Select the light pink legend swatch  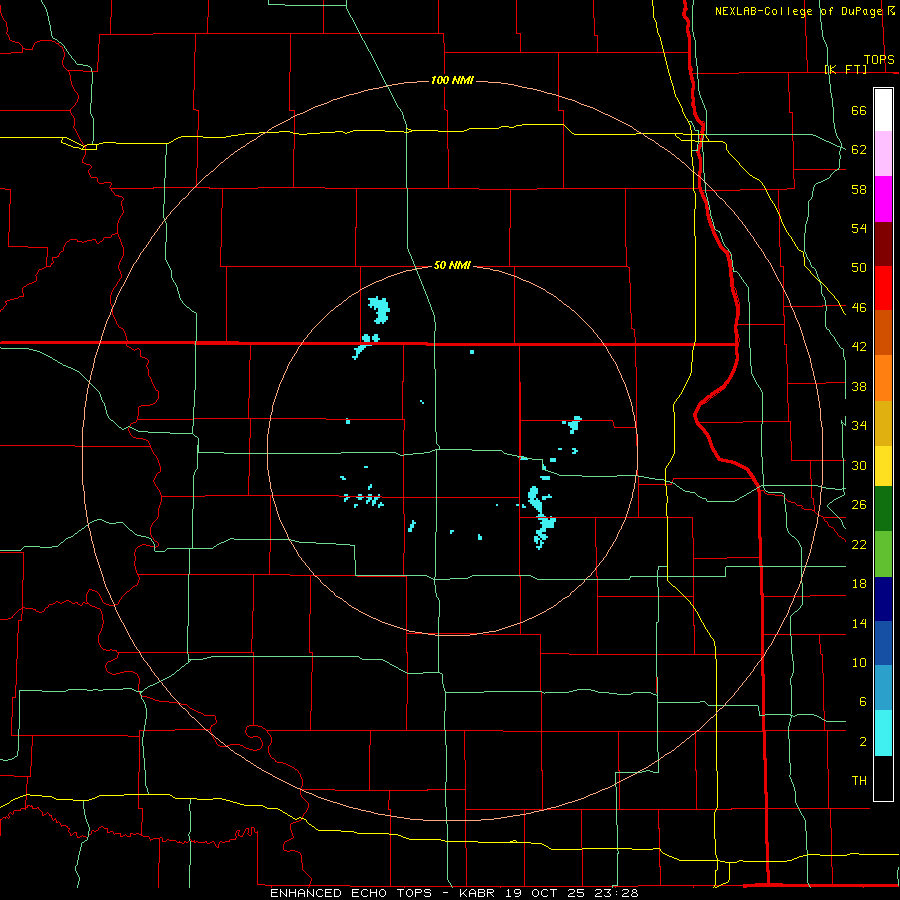coord(883,154)
